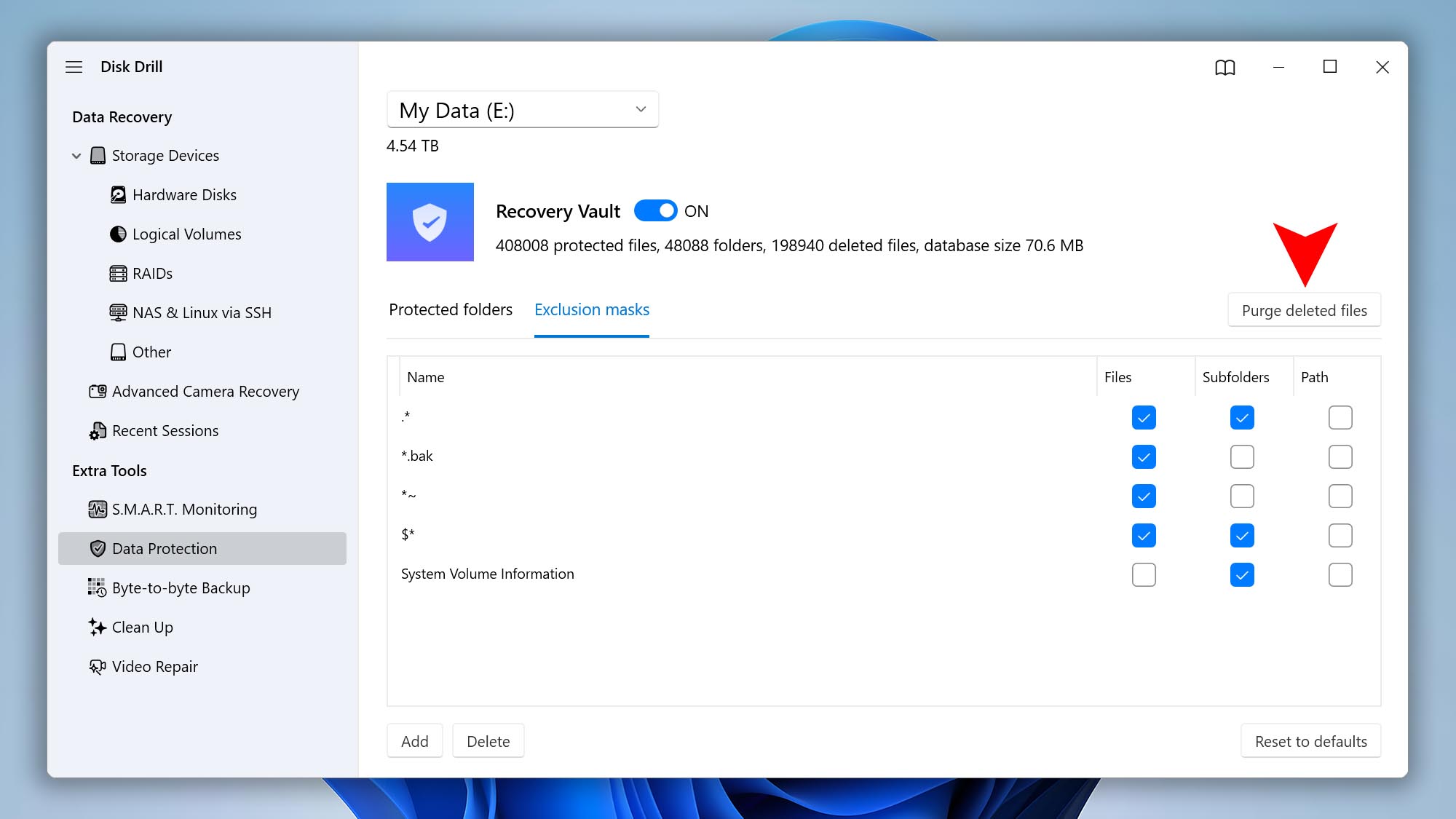
Task: Click the Data Protection shield icon
Action: coord(98,549)
